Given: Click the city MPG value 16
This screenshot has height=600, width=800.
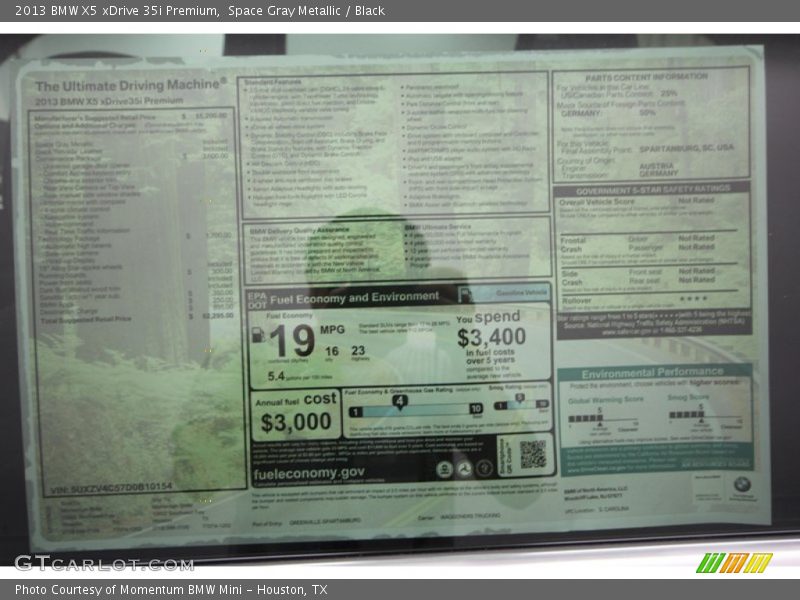Looking at the screenshot, I should click(x=332, y=351).
